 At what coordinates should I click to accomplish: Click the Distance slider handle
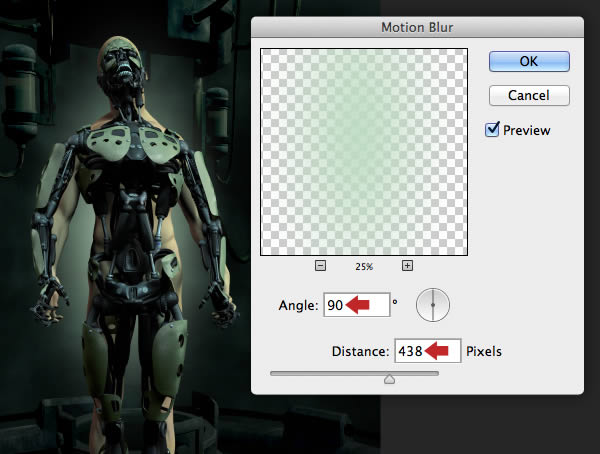tap(389, 379)
